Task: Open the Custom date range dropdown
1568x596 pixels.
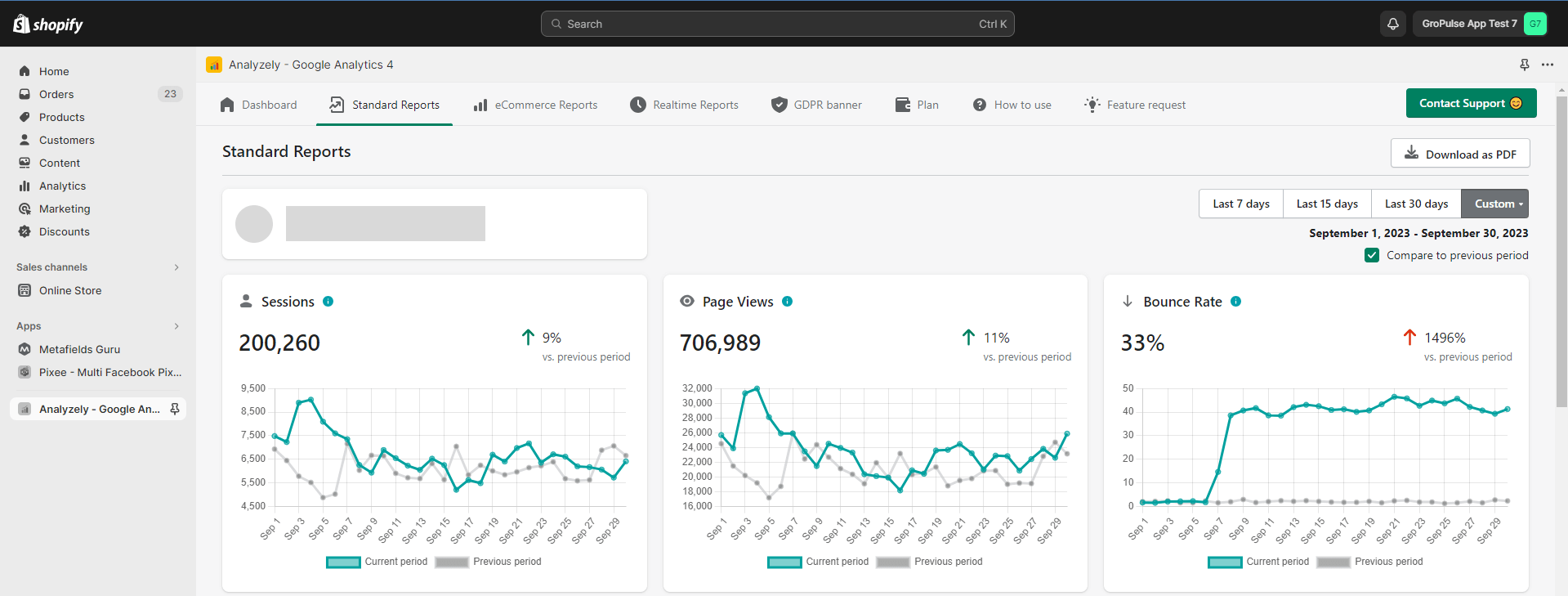Action: tap(1494, 204)
